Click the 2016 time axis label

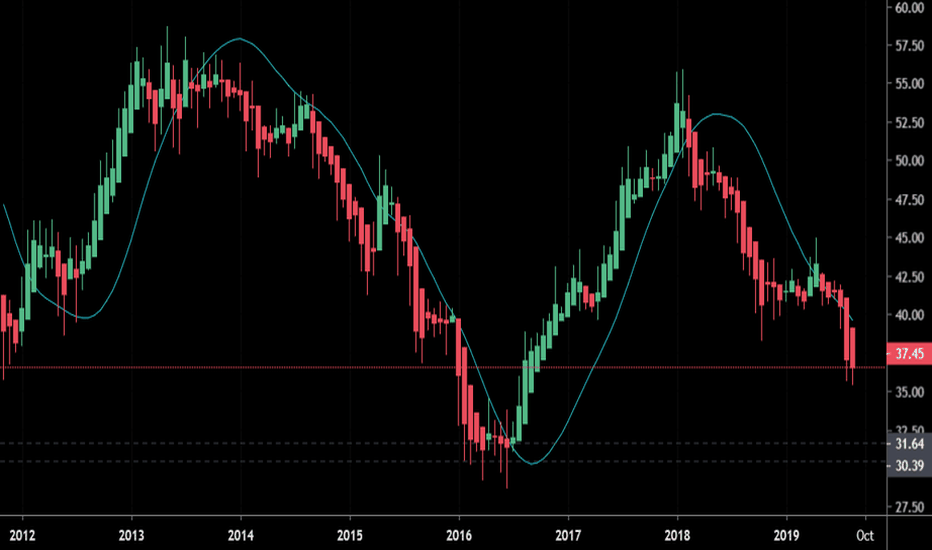tap(459, 536)
